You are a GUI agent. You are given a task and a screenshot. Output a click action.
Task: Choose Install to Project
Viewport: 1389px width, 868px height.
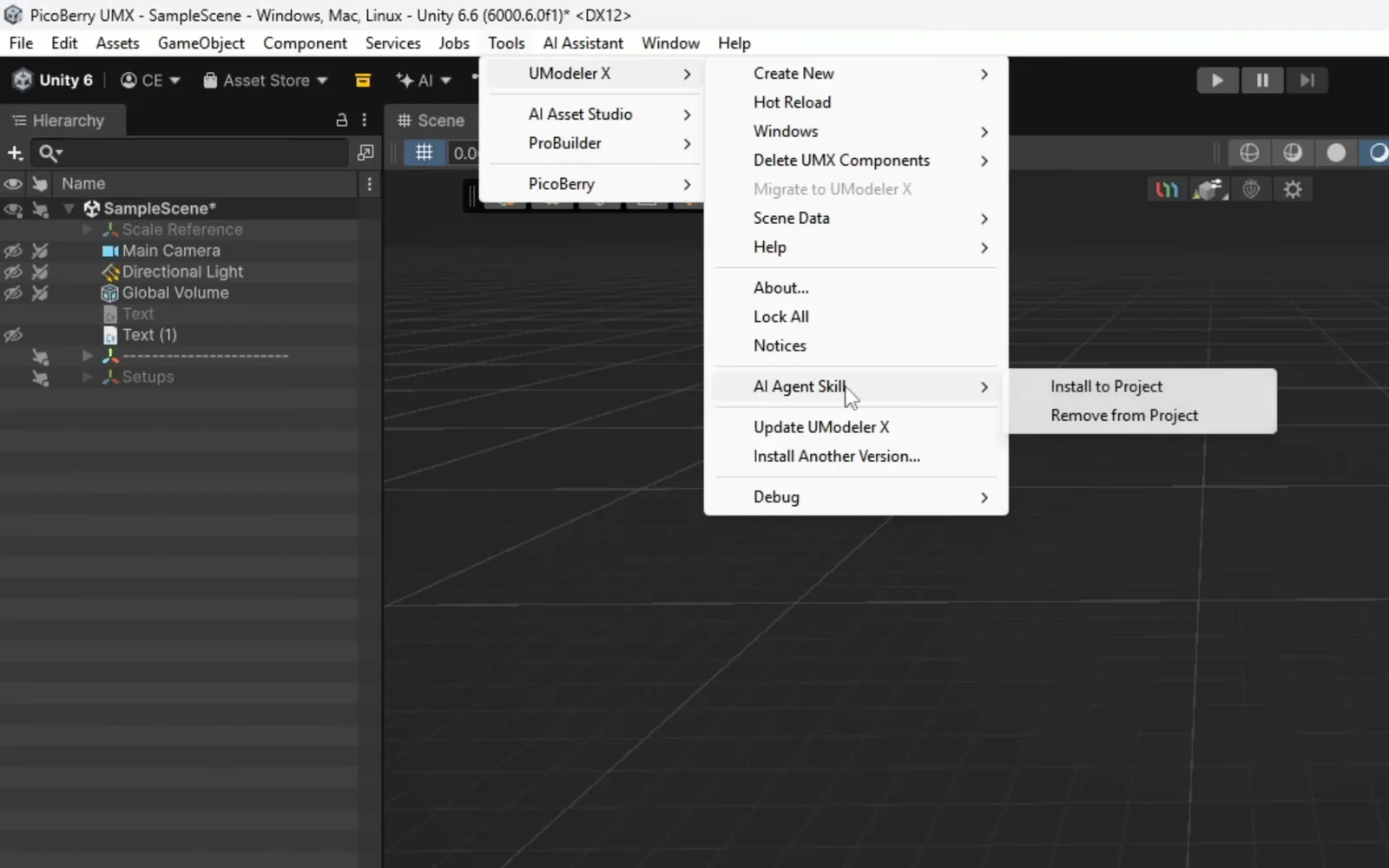pos(1142,386)
